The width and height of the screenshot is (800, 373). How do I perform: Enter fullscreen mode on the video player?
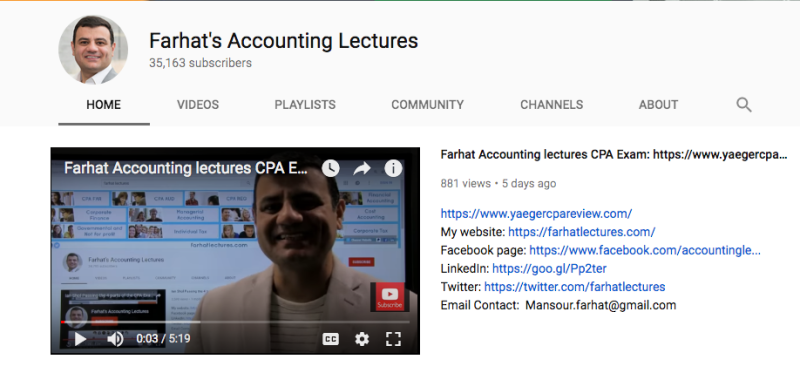point(393,339)
